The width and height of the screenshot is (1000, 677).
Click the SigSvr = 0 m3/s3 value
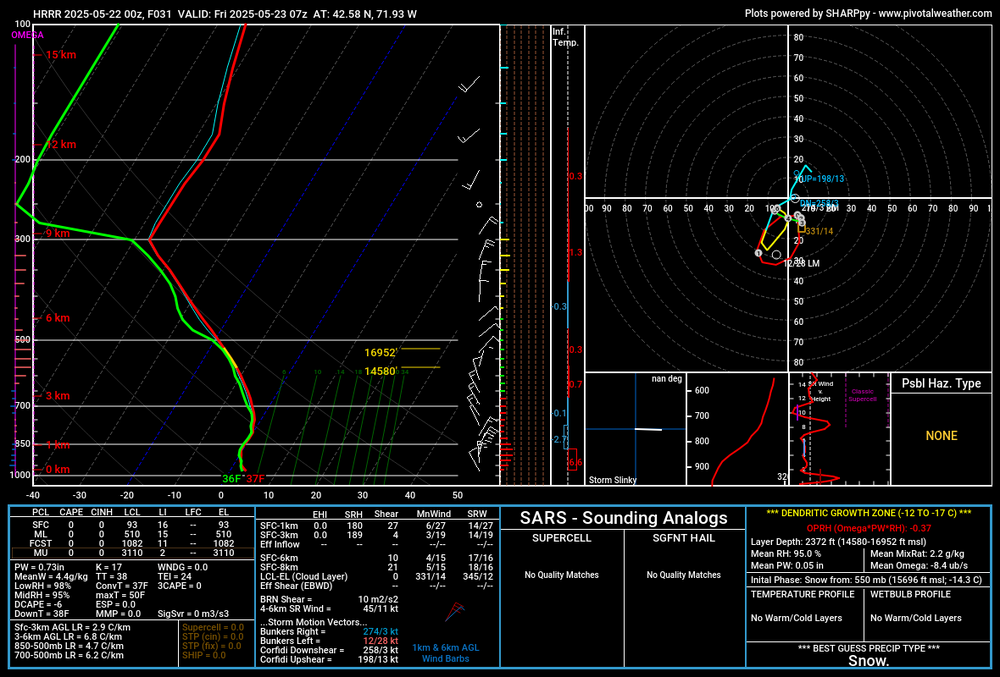(193, 614)
